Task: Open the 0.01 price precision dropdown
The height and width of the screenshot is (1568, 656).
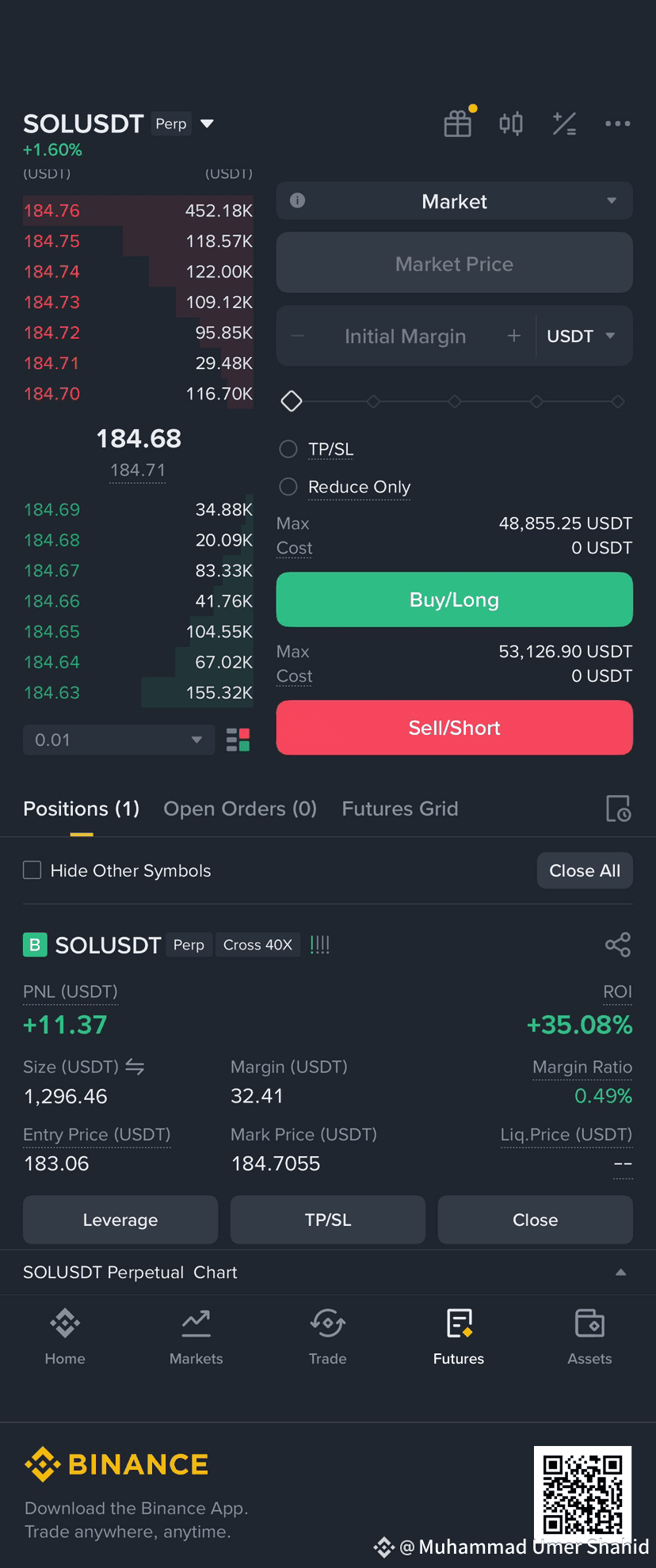Action: pyautogui.click(x=119, y=740)
